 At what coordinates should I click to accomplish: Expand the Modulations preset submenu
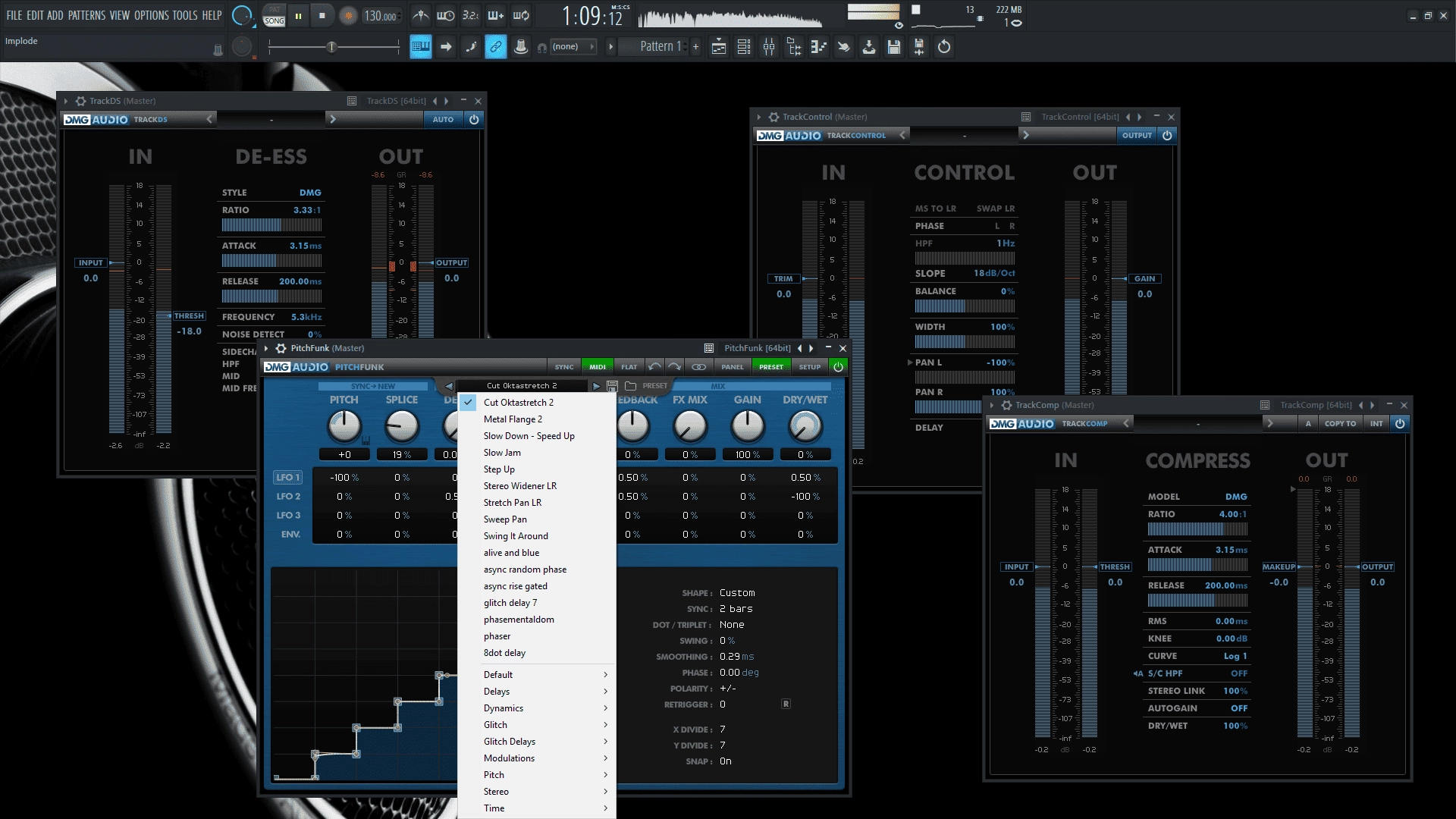537,758
